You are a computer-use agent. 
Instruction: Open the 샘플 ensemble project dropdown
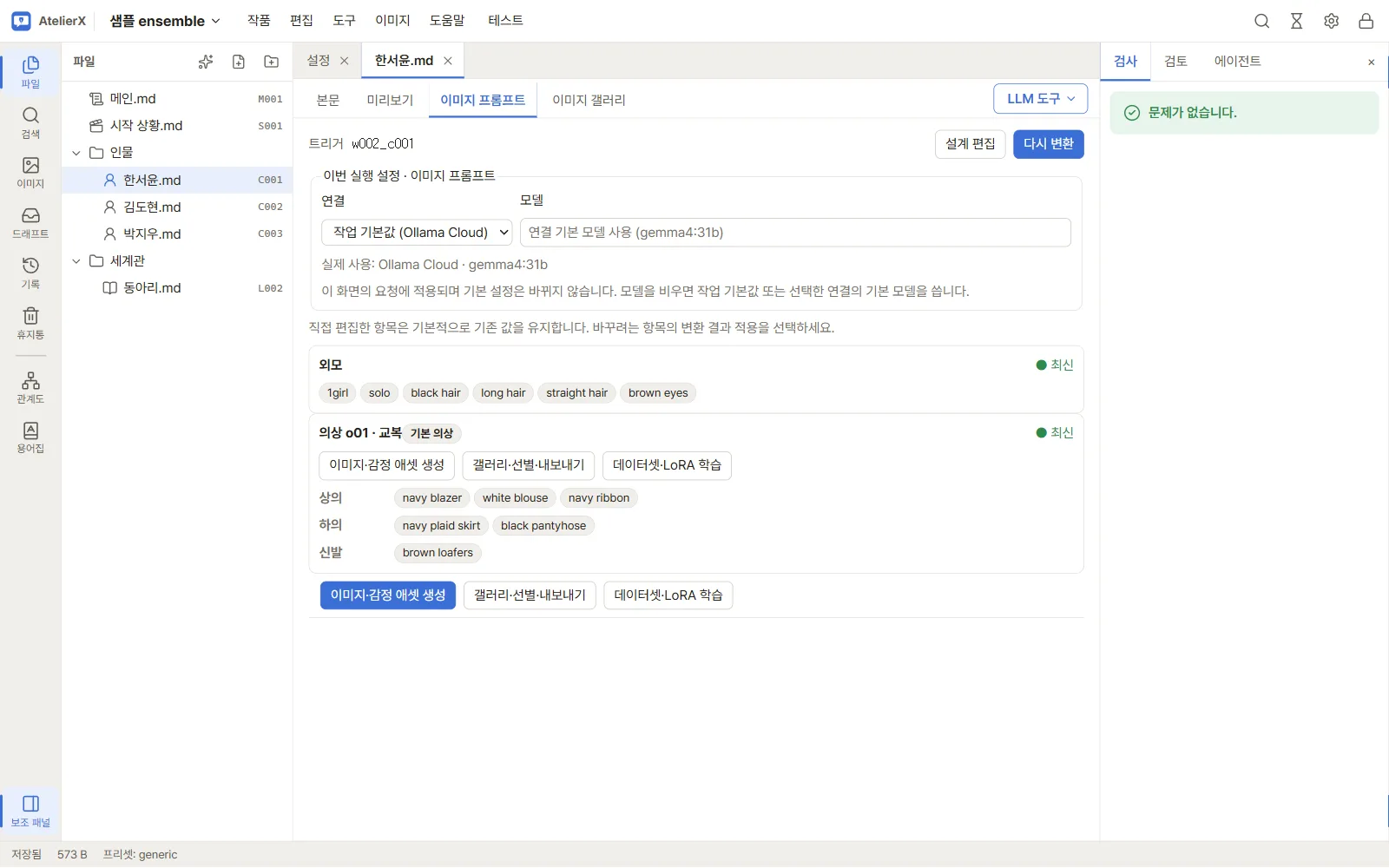165,21
